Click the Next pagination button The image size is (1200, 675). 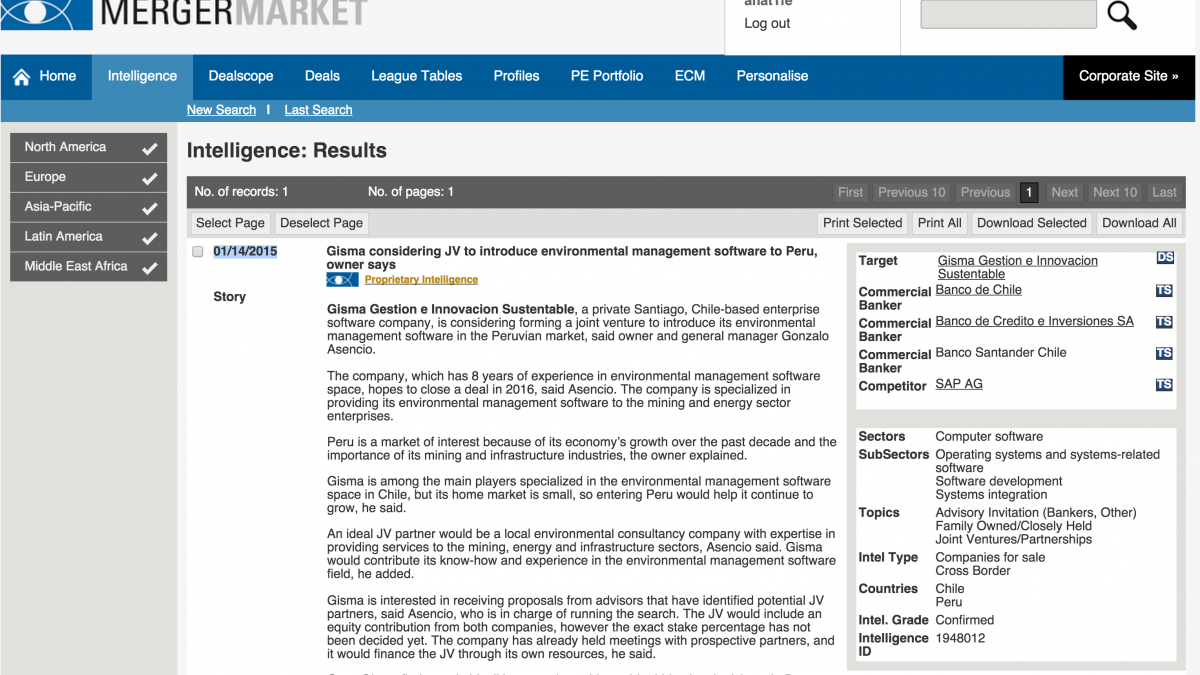(x=1065, y=192)
